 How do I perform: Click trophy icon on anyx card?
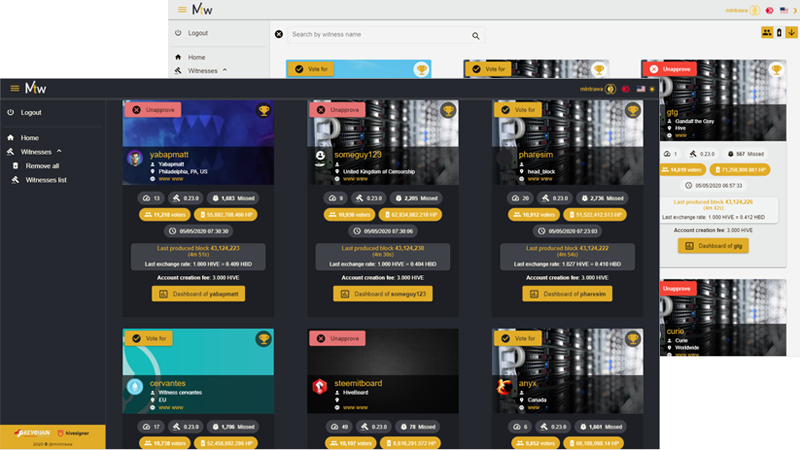pos(633,338)
